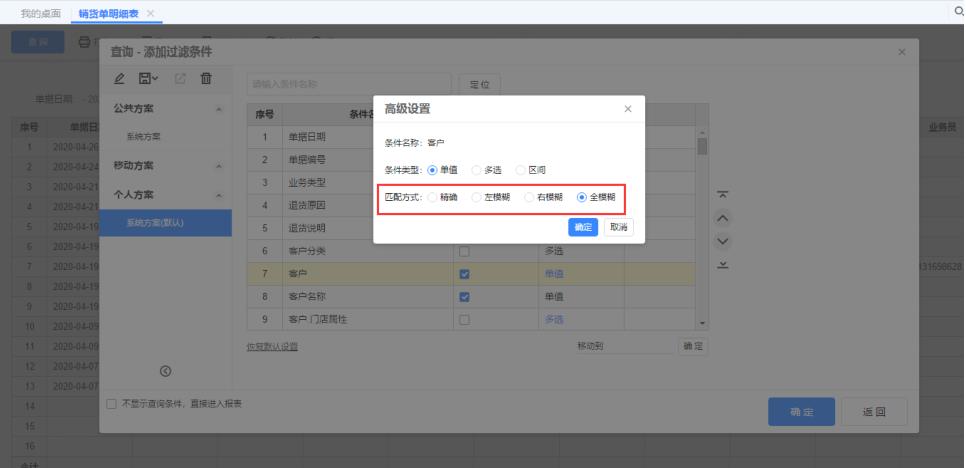Click the pencil edit scheme icon

pyautogui.click(x=120, y=79)
